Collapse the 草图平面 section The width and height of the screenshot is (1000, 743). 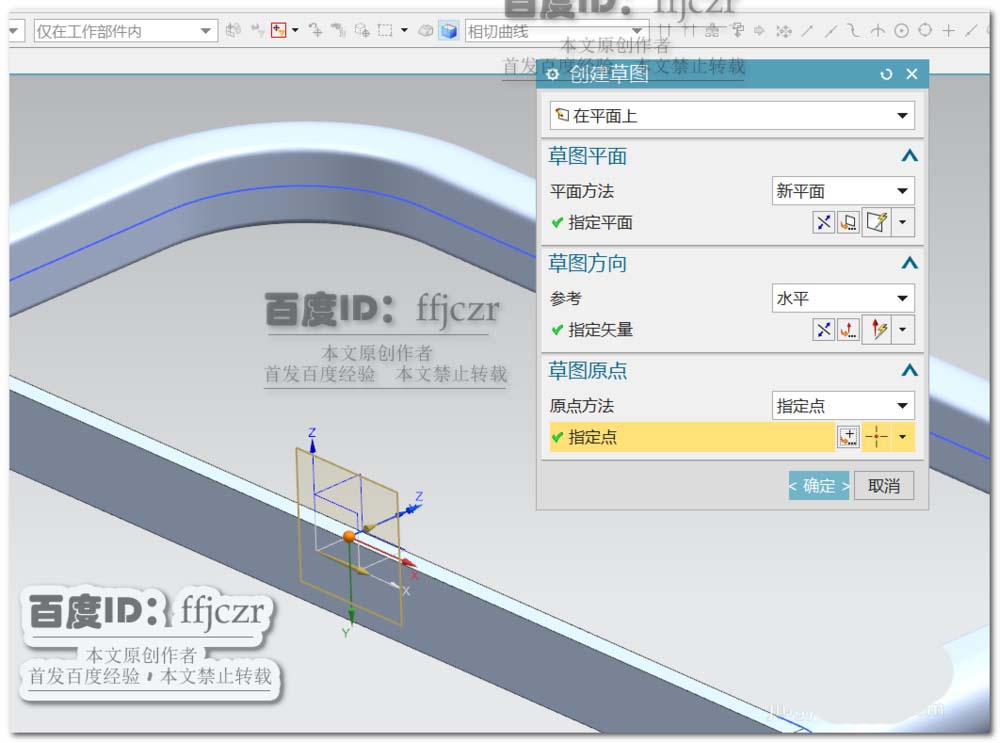pyautogui.click(x=909, y=156)
